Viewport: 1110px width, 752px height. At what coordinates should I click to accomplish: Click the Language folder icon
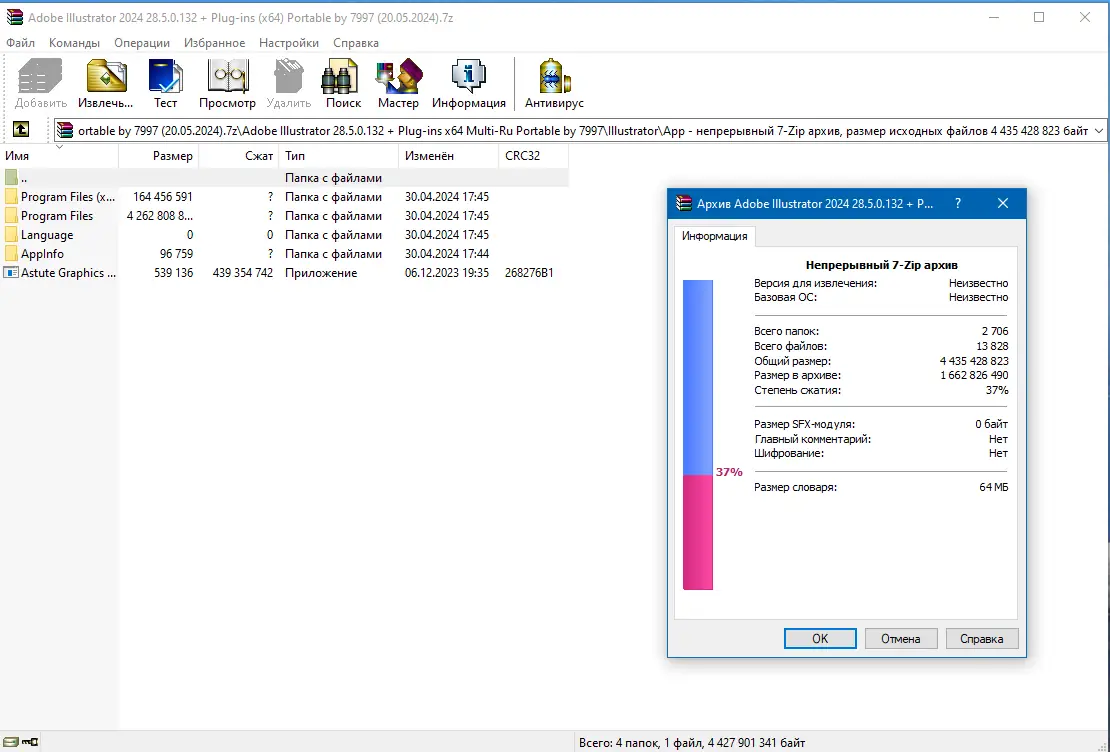(x=11, y=234)
